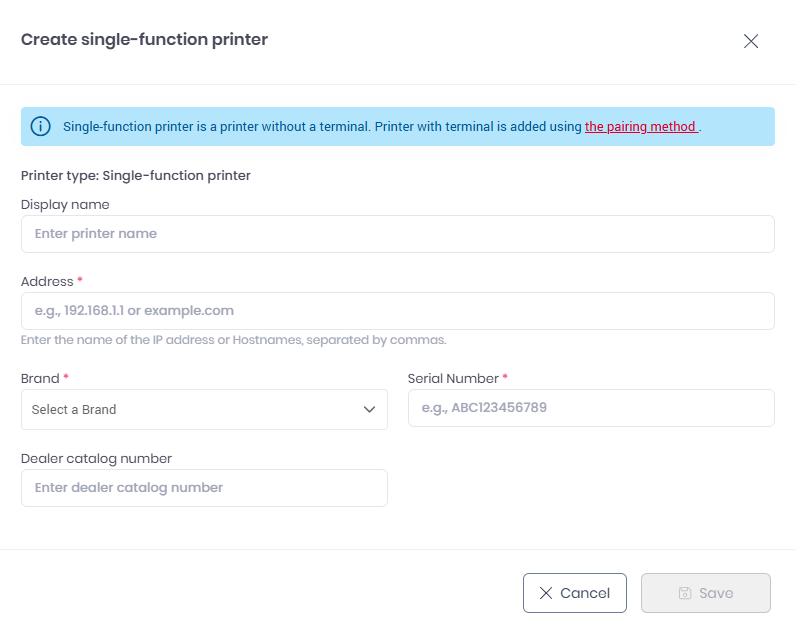796x634 pixels.
Task: Select the Serial Number text field
Action: pos(590,408)
